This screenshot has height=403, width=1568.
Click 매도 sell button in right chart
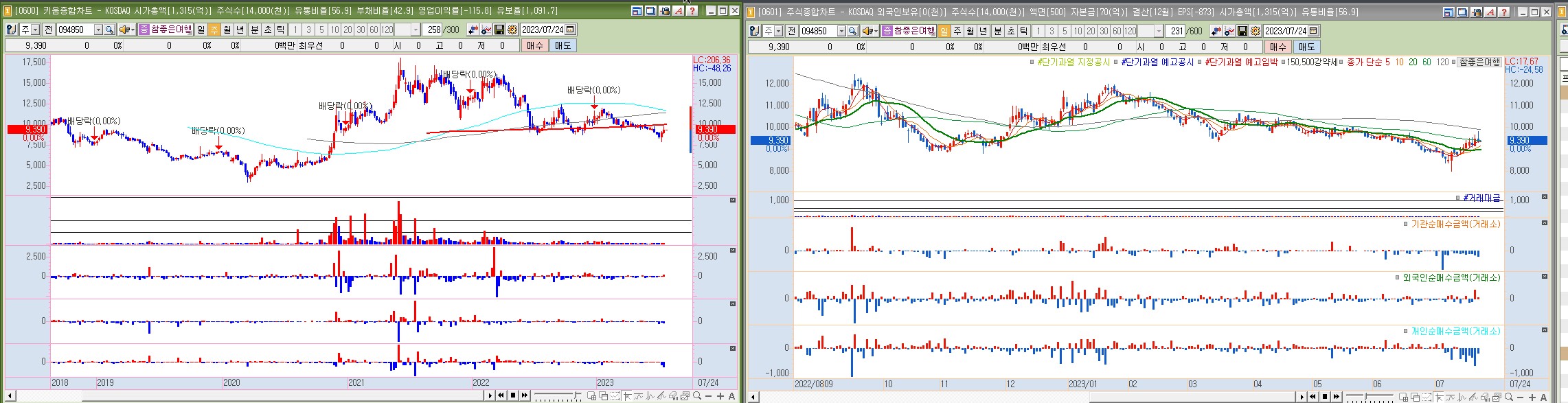click(1306, 47)
